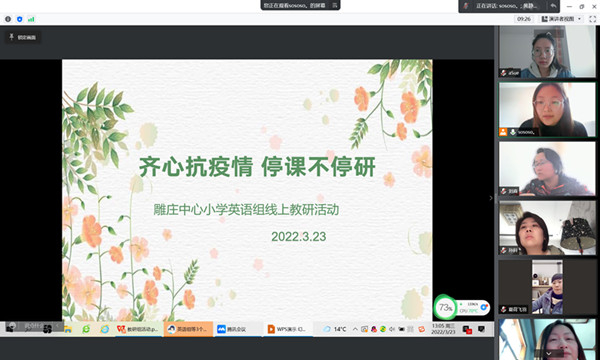600x360 pixels.
Task: Select the fifth participant's narrow video thumbnail
Action: pos(547,287)
